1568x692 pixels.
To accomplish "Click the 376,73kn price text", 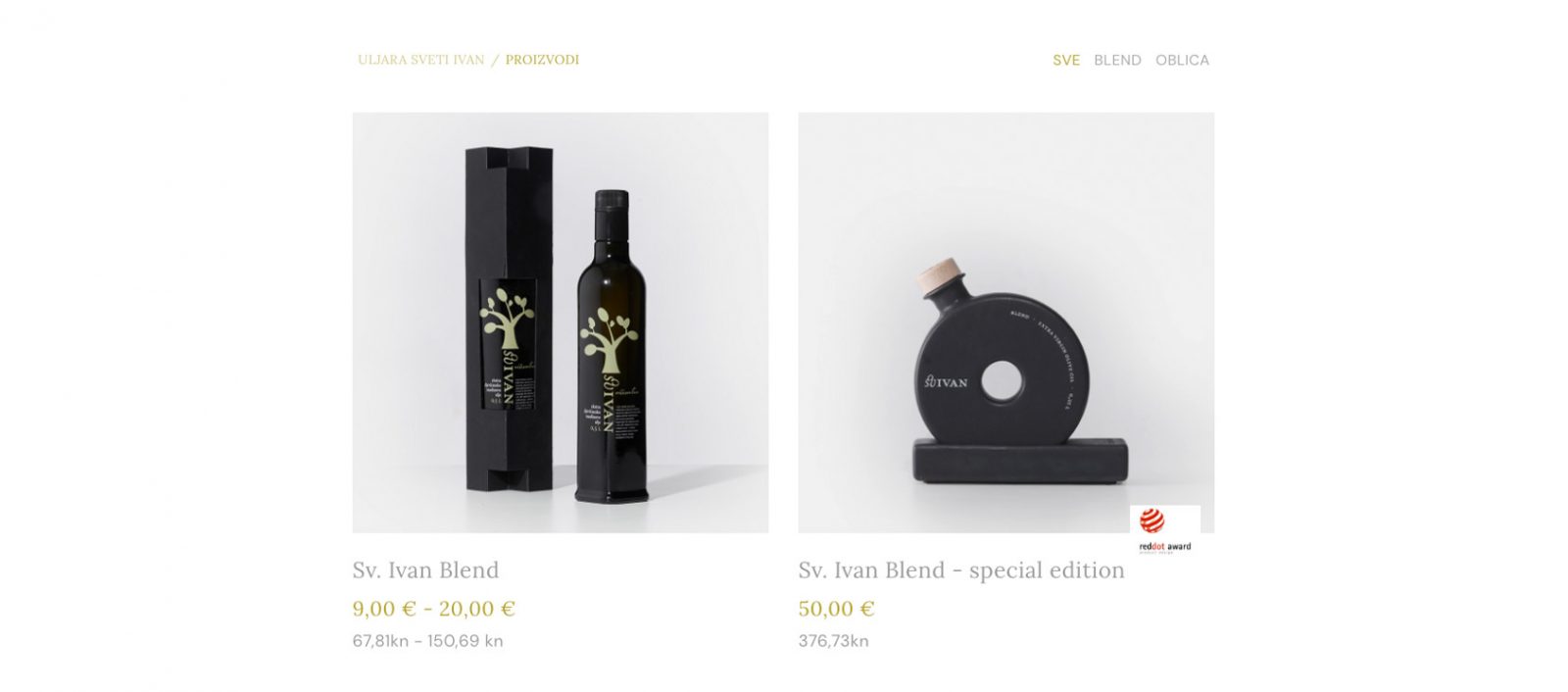I will tap(833, 641).
